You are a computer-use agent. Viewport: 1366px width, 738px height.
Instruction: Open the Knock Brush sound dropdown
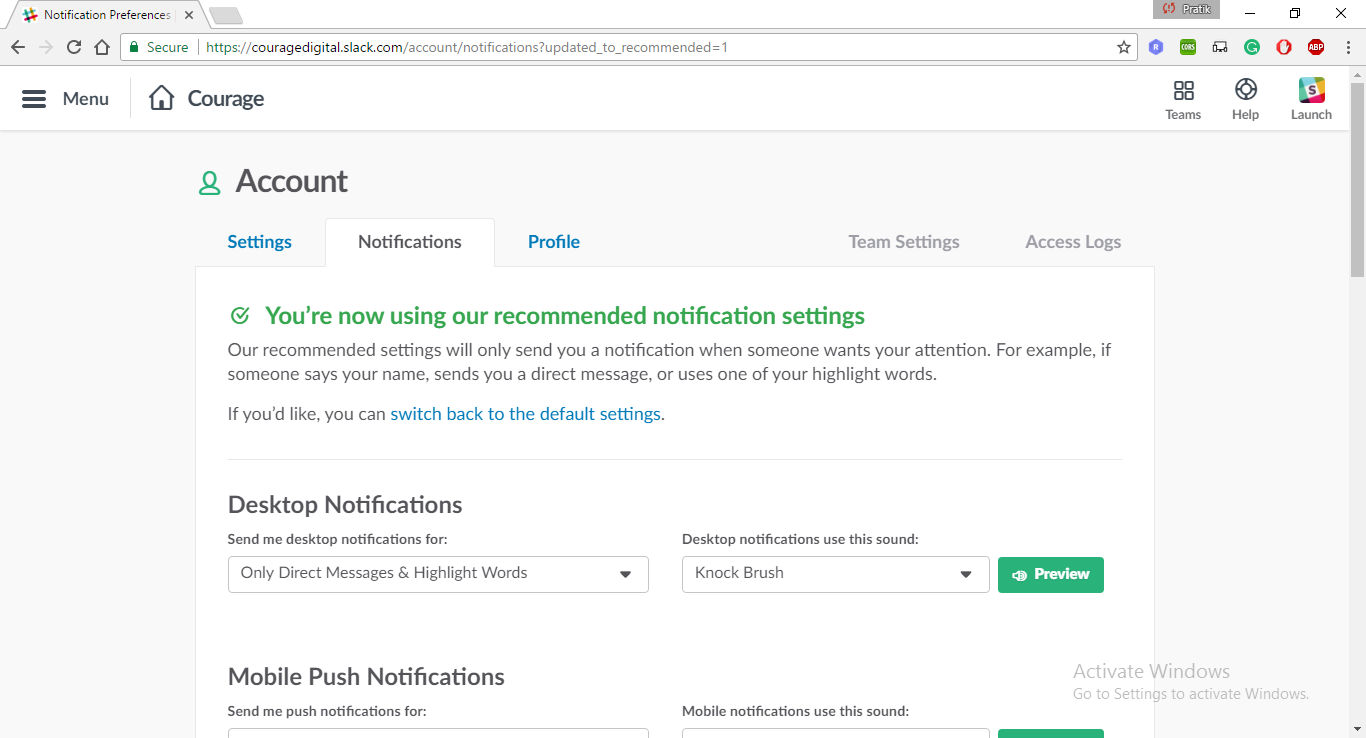pos(835,574)
